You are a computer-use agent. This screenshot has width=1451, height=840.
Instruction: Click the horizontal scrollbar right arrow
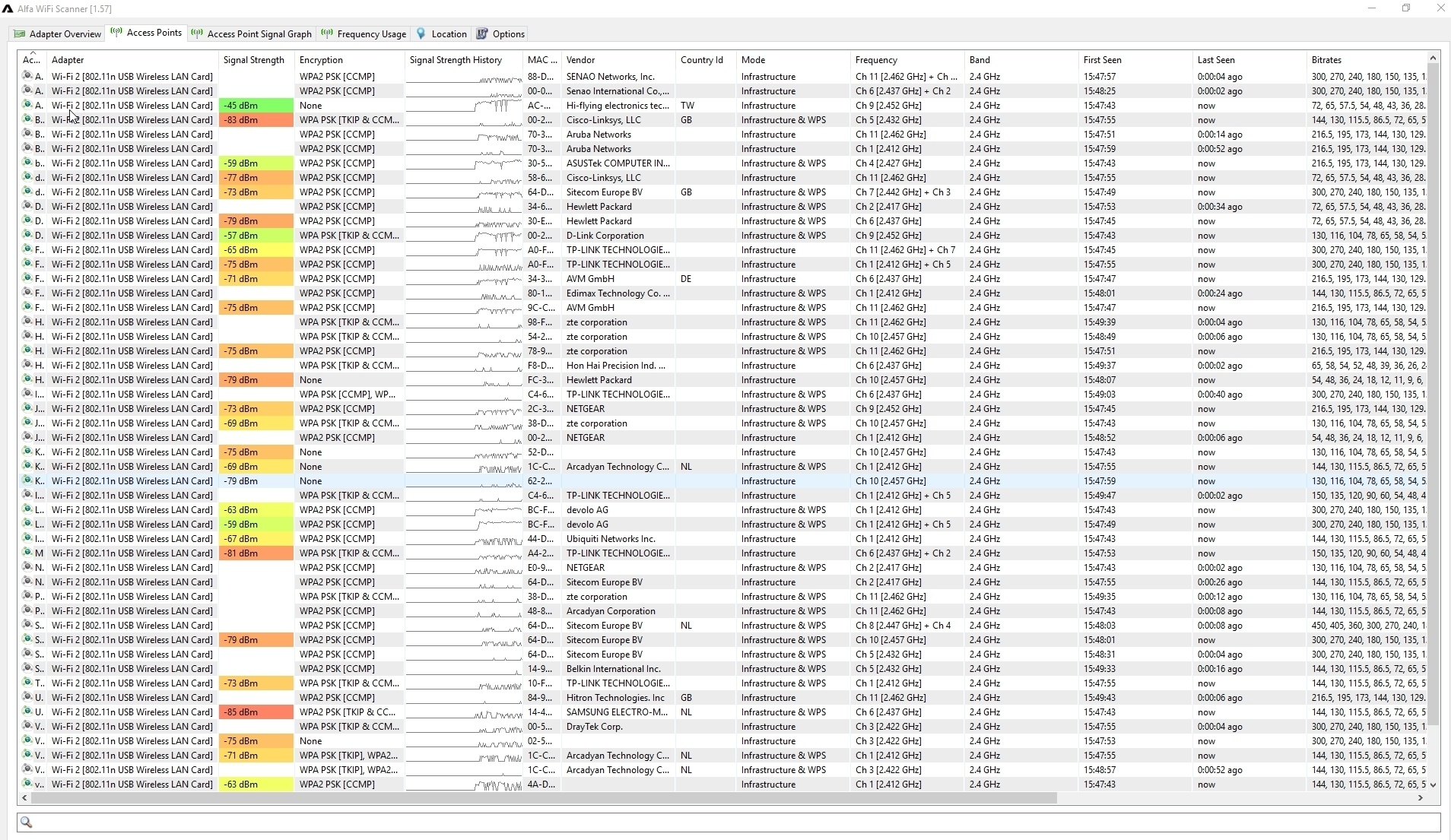(1420, 797)
